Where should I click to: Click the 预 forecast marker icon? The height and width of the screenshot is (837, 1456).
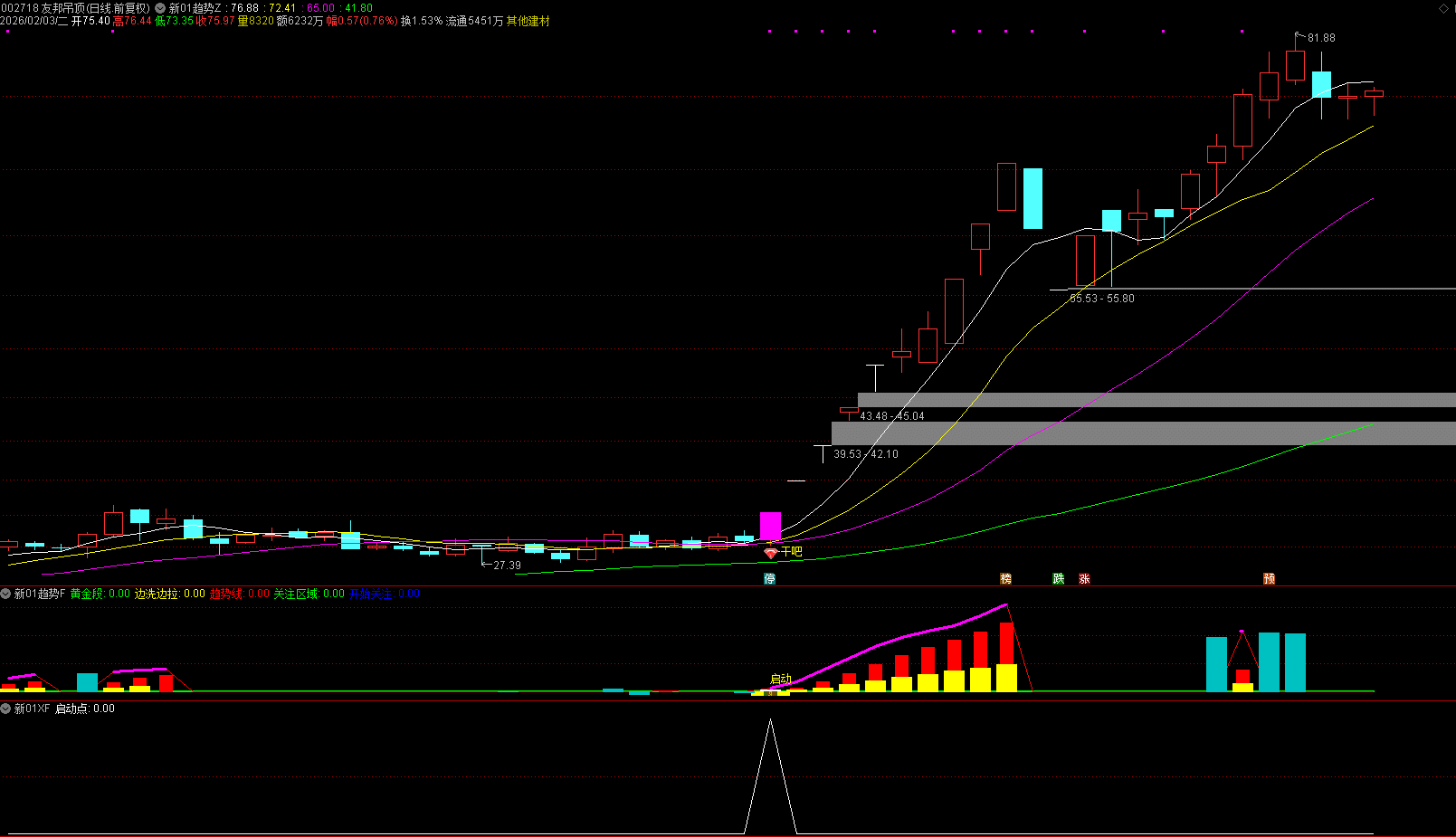(x=1269, y=579)
